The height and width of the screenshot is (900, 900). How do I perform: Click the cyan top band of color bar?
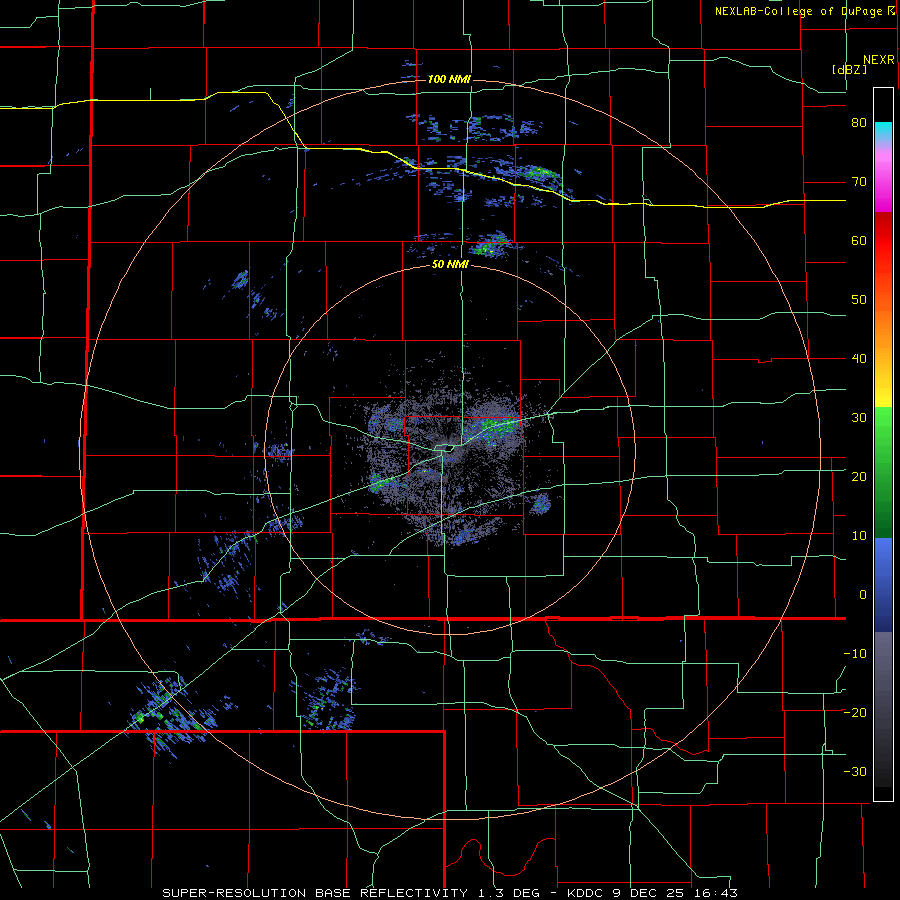coord(883,133)
